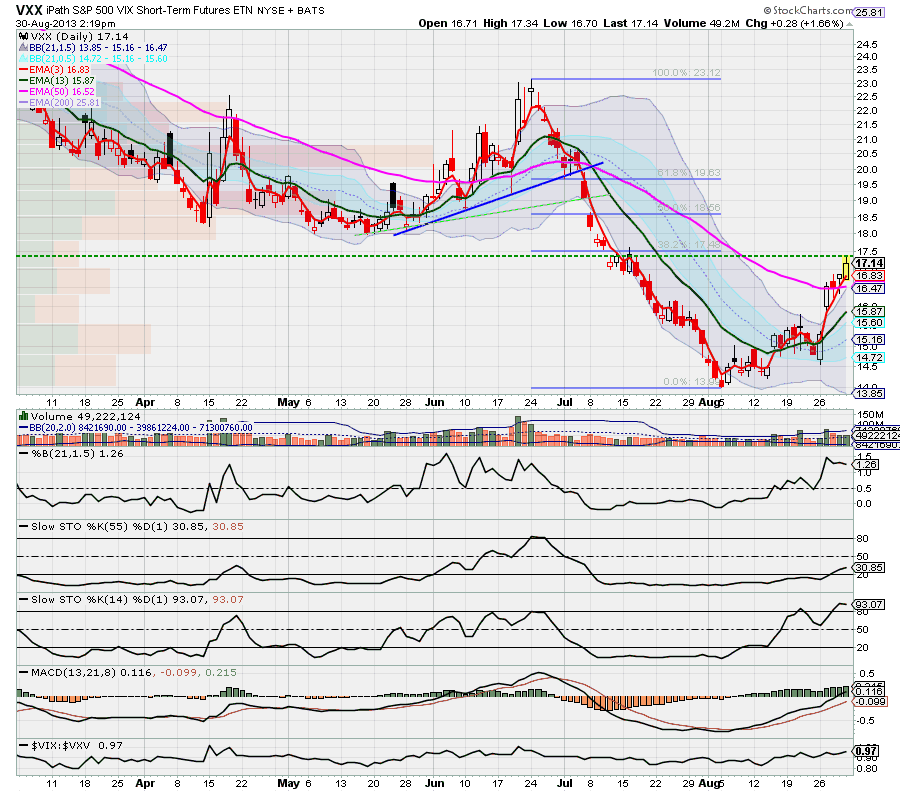Click the 100.0%: 23.12 Fibonacci label
The image size is (900, 792).
coord(686,73)
